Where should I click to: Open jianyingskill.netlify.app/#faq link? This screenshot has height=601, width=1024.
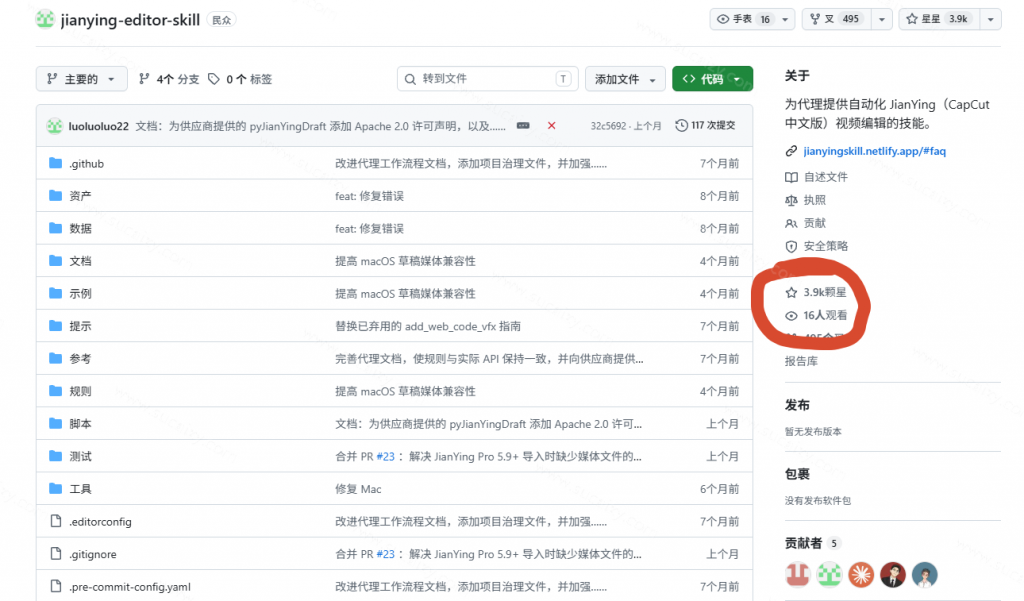click(x=874, y=151)
